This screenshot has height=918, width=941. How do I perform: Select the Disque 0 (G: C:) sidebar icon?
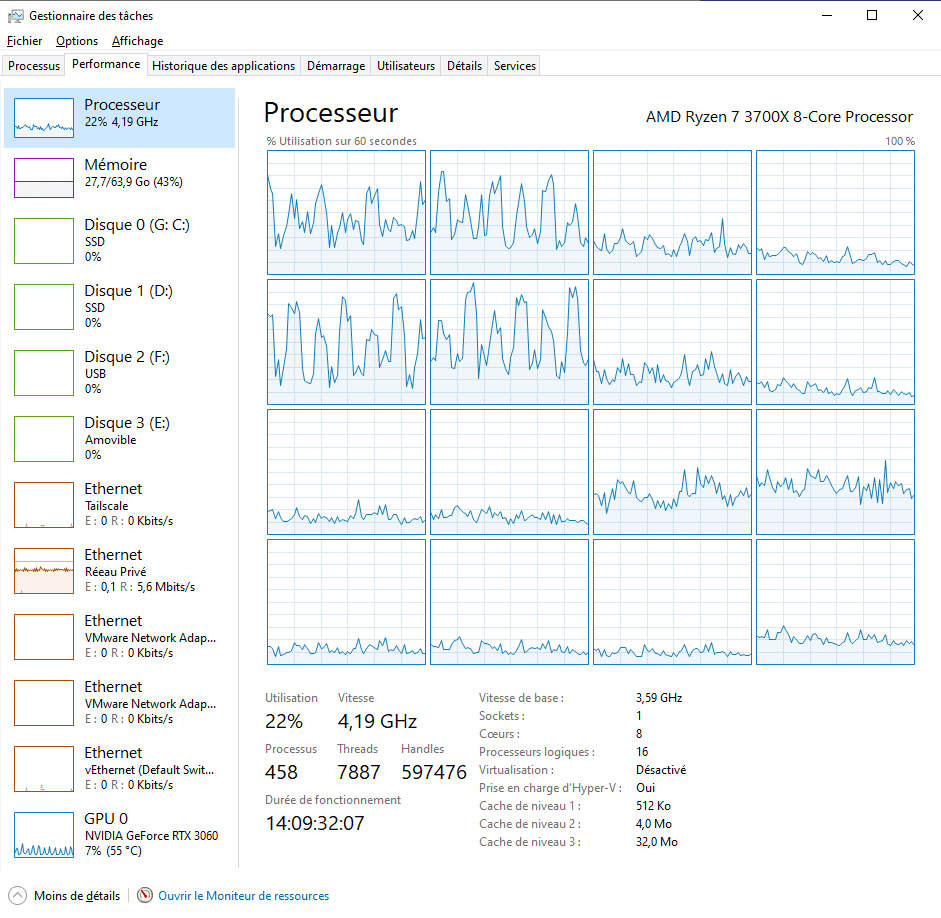click(x=43, y=241)
